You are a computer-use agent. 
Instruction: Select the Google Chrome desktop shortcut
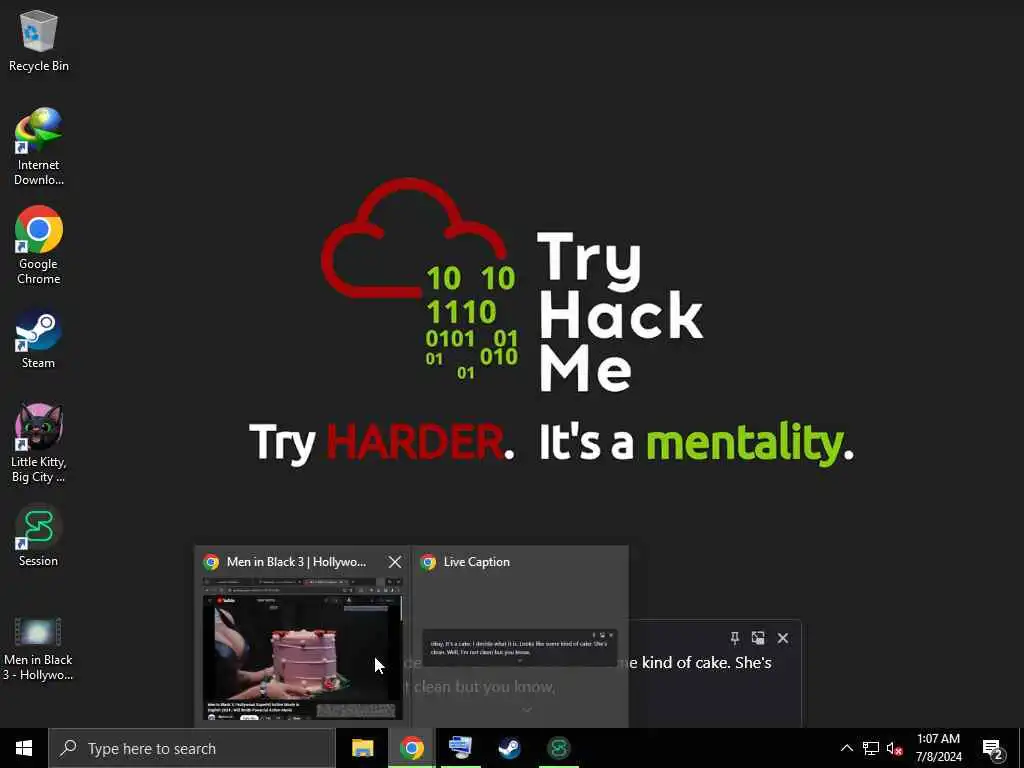pos(39,246)
